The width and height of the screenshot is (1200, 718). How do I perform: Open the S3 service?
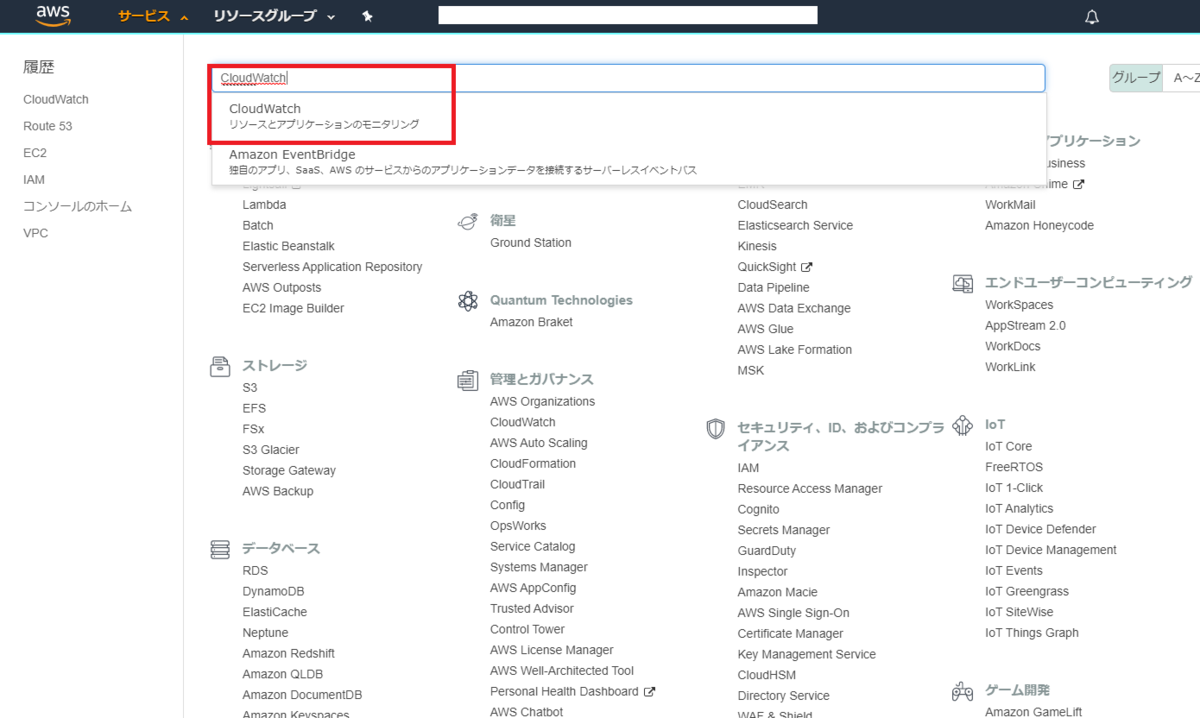[250, 387]
